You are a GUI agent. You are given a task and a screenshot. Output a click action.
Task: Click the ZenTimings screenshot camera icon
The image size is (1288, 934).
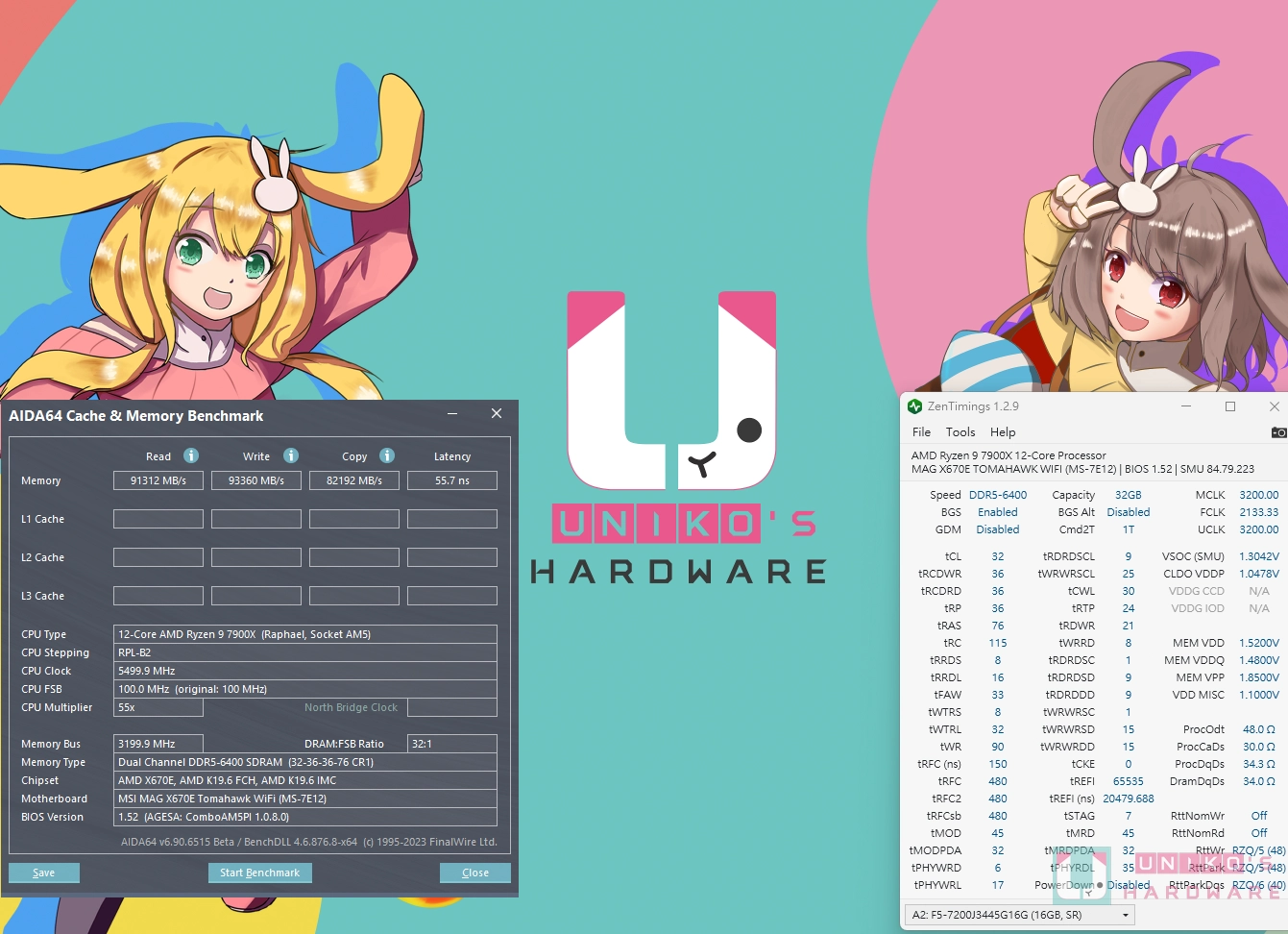[1278, 432]
